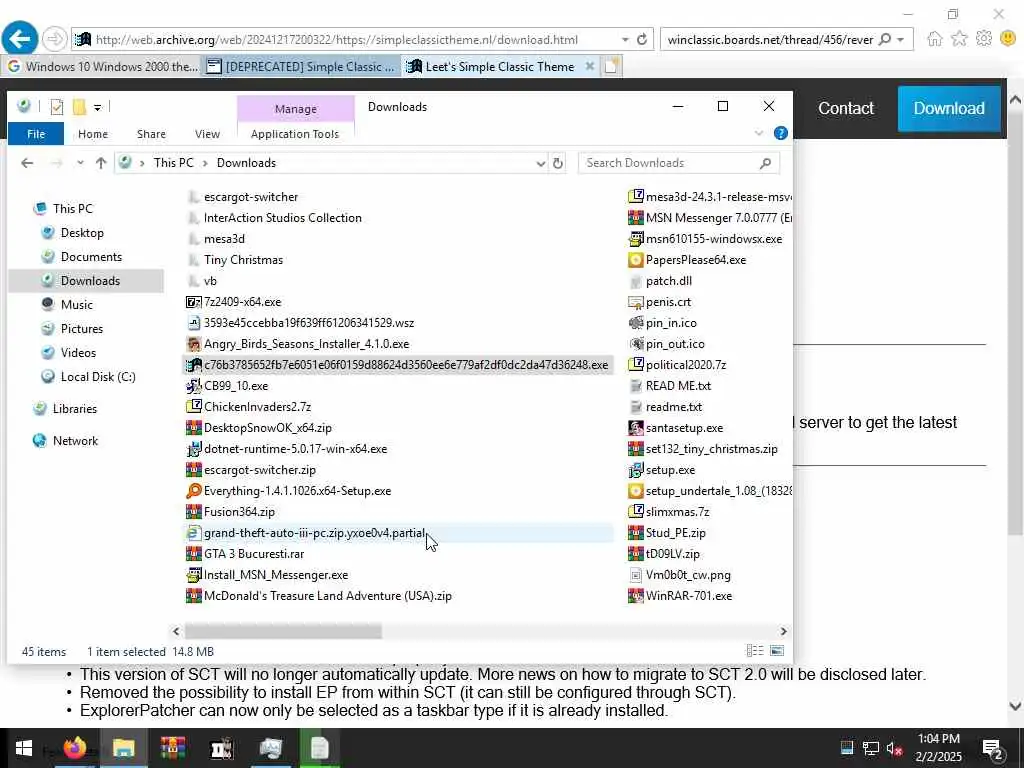Screen dimensions: 1024x768
Task: Click the Windows Start button
Action: pos(24,748)
